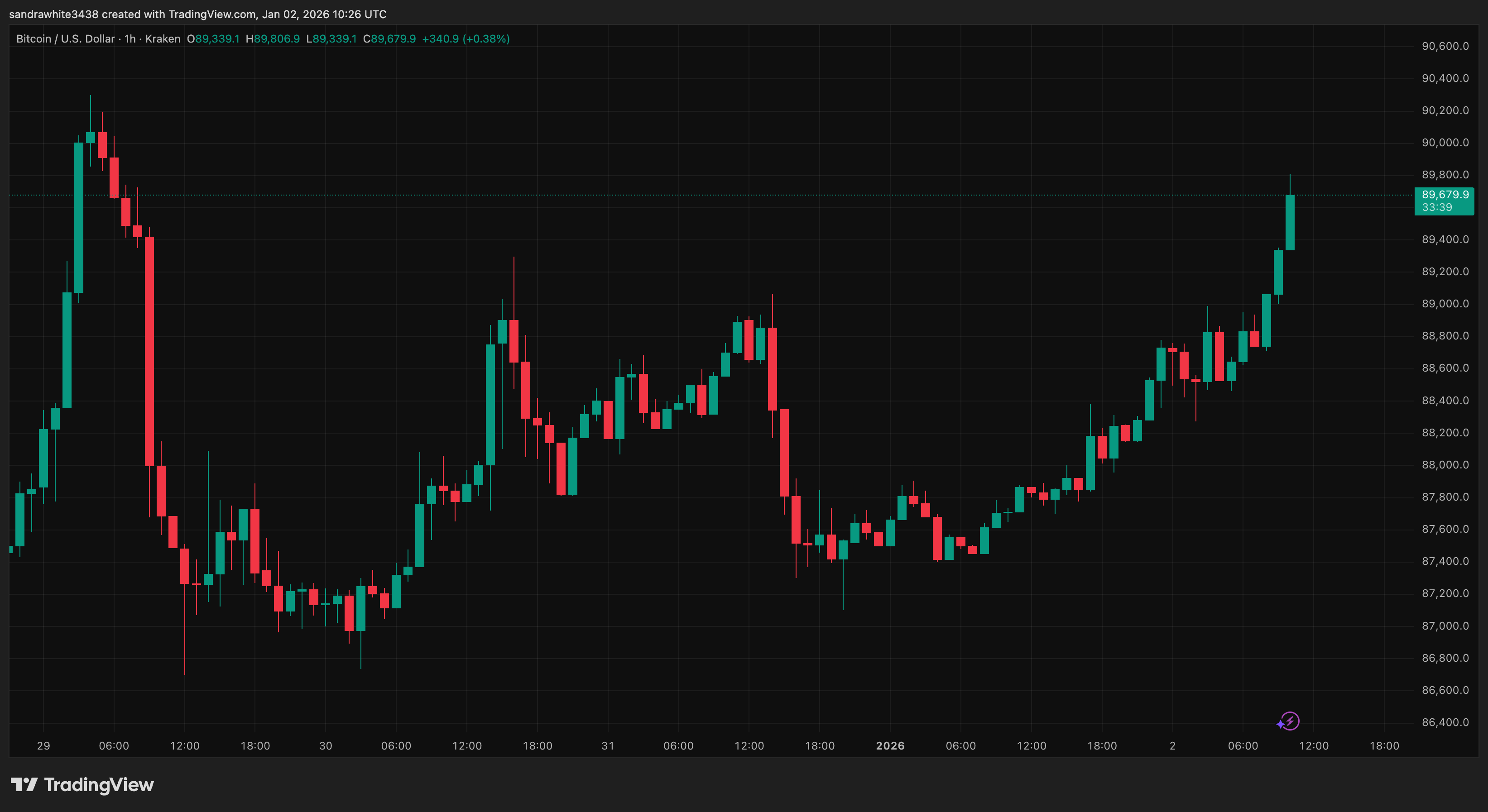Open the exchange selector labeled Kraken
1488x812 pixels.
tap(162, 38)
